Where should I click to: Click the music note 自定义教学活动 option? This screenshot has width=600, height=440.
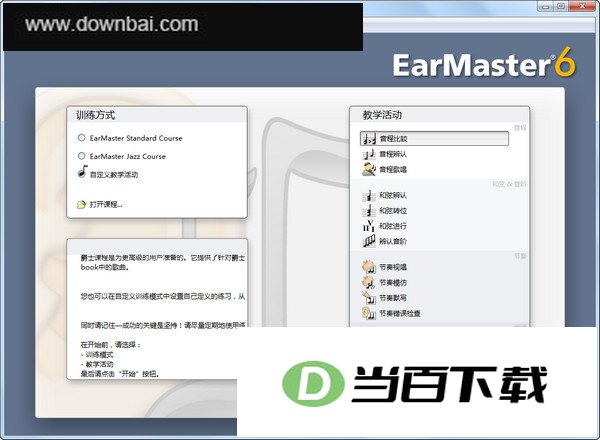pos(108,173)
